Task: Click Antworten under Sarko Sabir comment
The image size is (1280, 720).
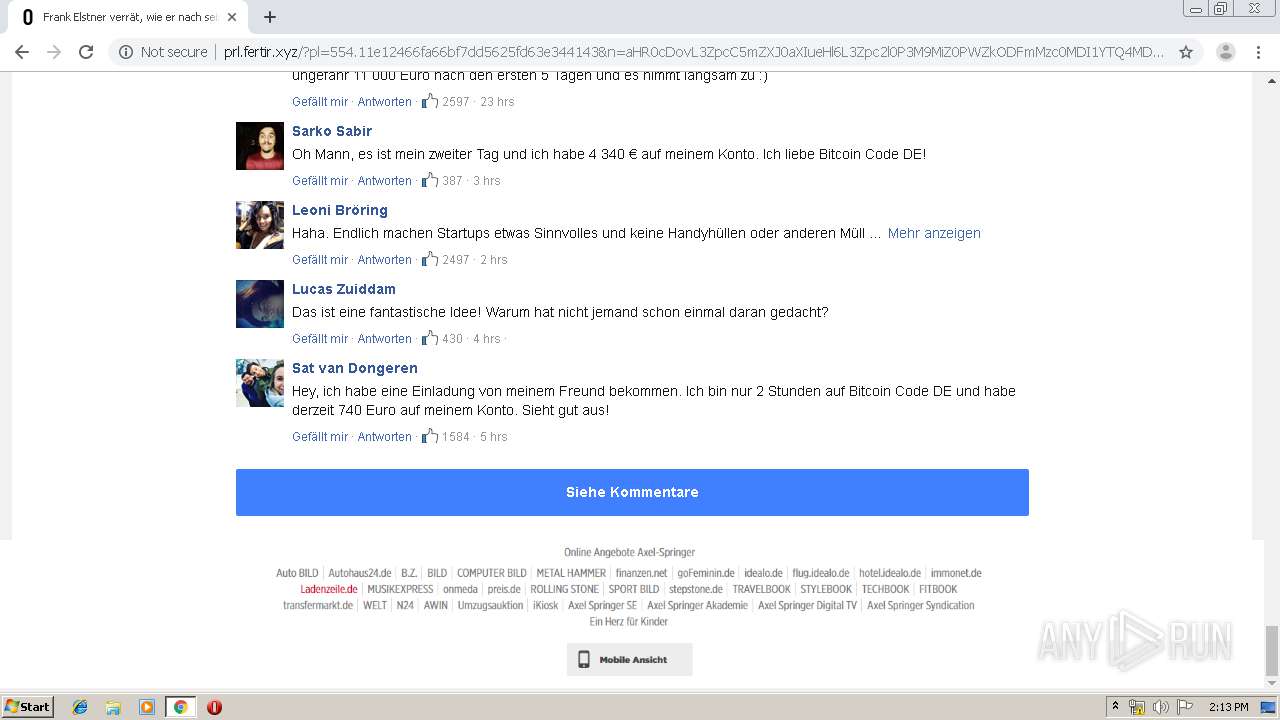Action: [x=385, y=181]
